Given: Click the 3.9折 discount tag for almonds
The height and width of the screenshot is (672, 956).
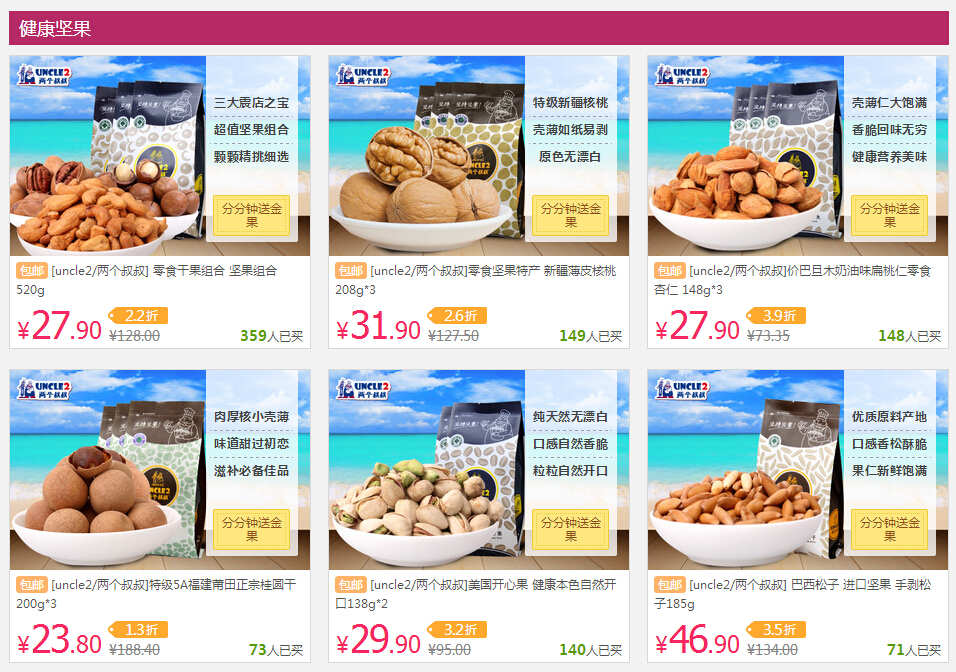Looking at the screenshot, I should 776,315.
